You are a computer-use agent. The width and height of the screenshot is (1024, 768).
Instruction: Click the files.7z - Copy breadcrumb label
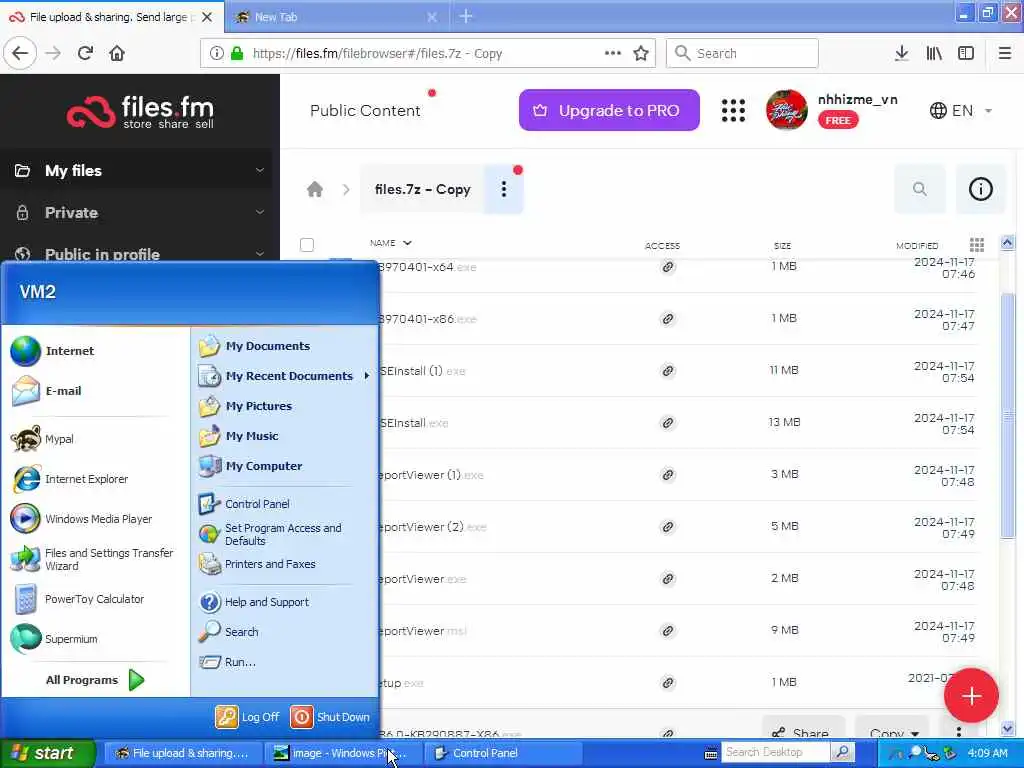click(x=423, y=189)
